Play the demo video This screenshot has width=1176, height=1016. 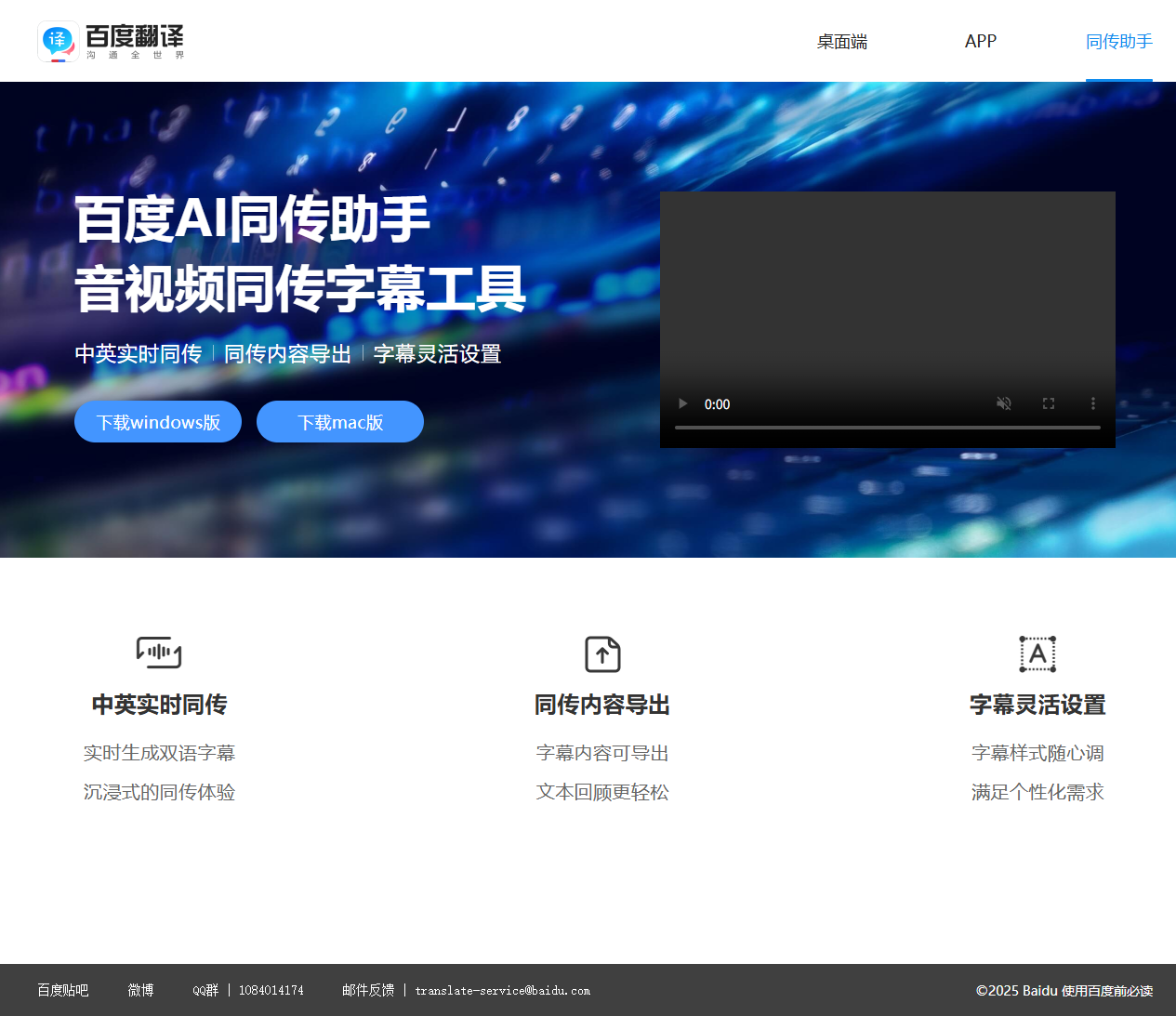pos(683,403)
